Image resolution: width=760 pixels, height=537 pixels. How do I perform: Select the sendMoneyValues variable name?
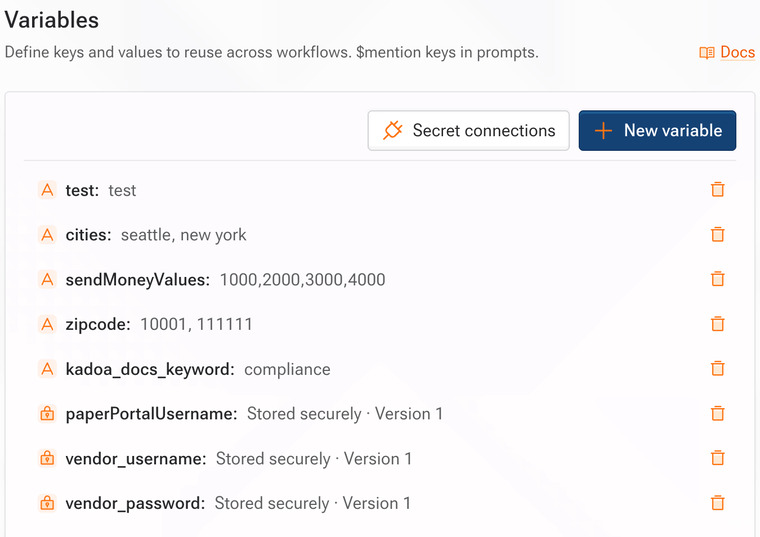tap(138, 280)
